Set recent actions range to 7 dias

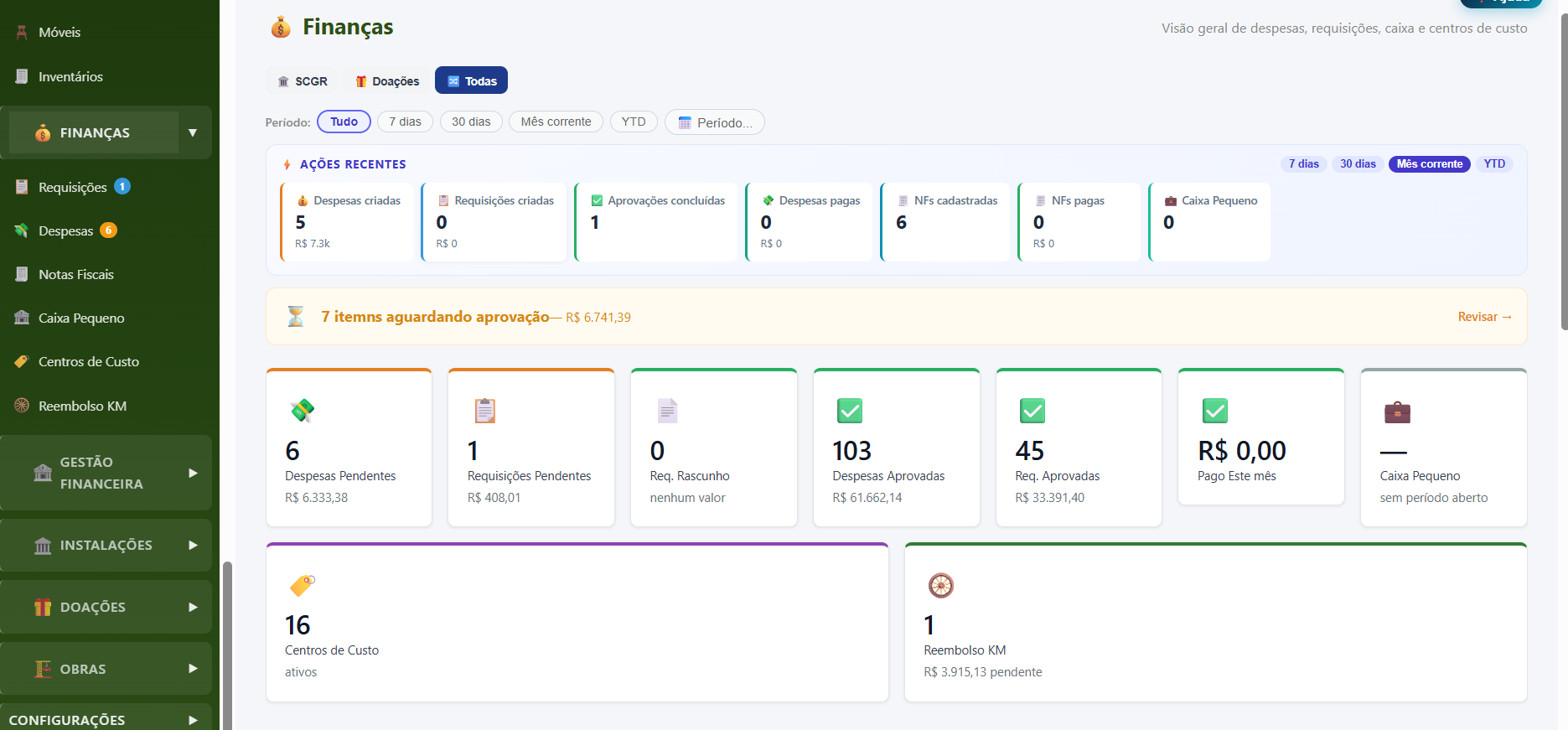tap(1303, 164)
